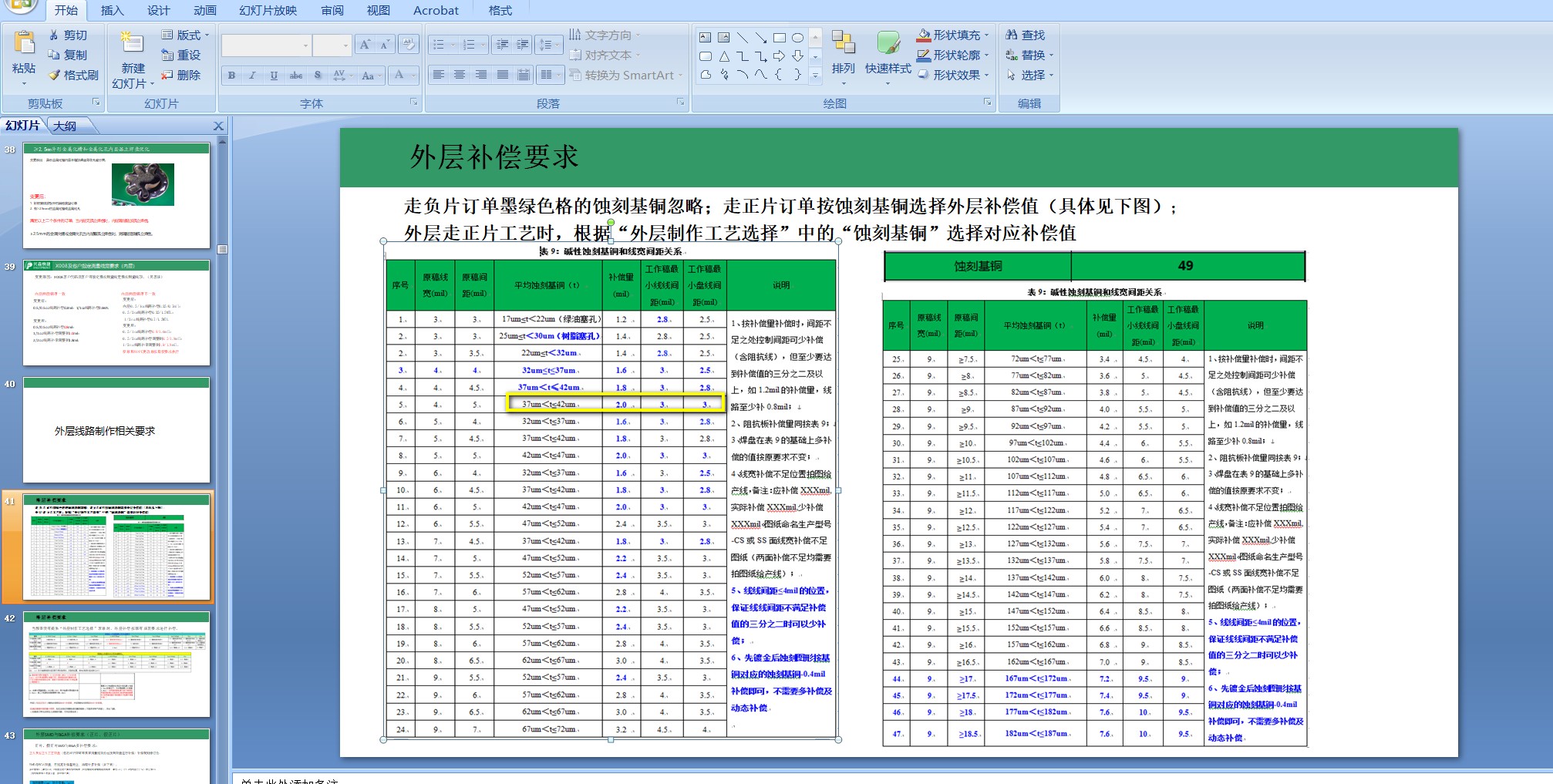Click the 粘贴 (Paste) clipboard icon

click(x=24, y=43)
